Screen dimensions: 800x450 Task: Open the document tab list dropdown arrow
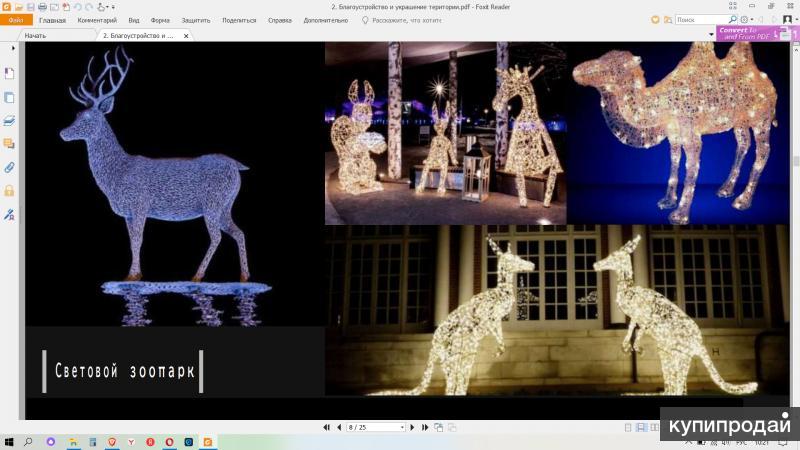click(711, 35)
